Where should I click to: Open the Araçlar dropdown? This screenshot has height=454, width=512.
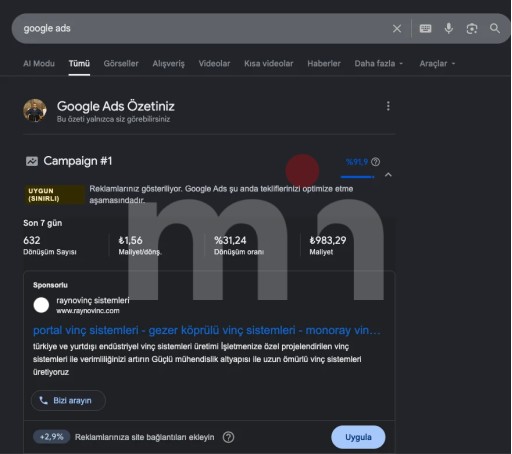(437, 63)
